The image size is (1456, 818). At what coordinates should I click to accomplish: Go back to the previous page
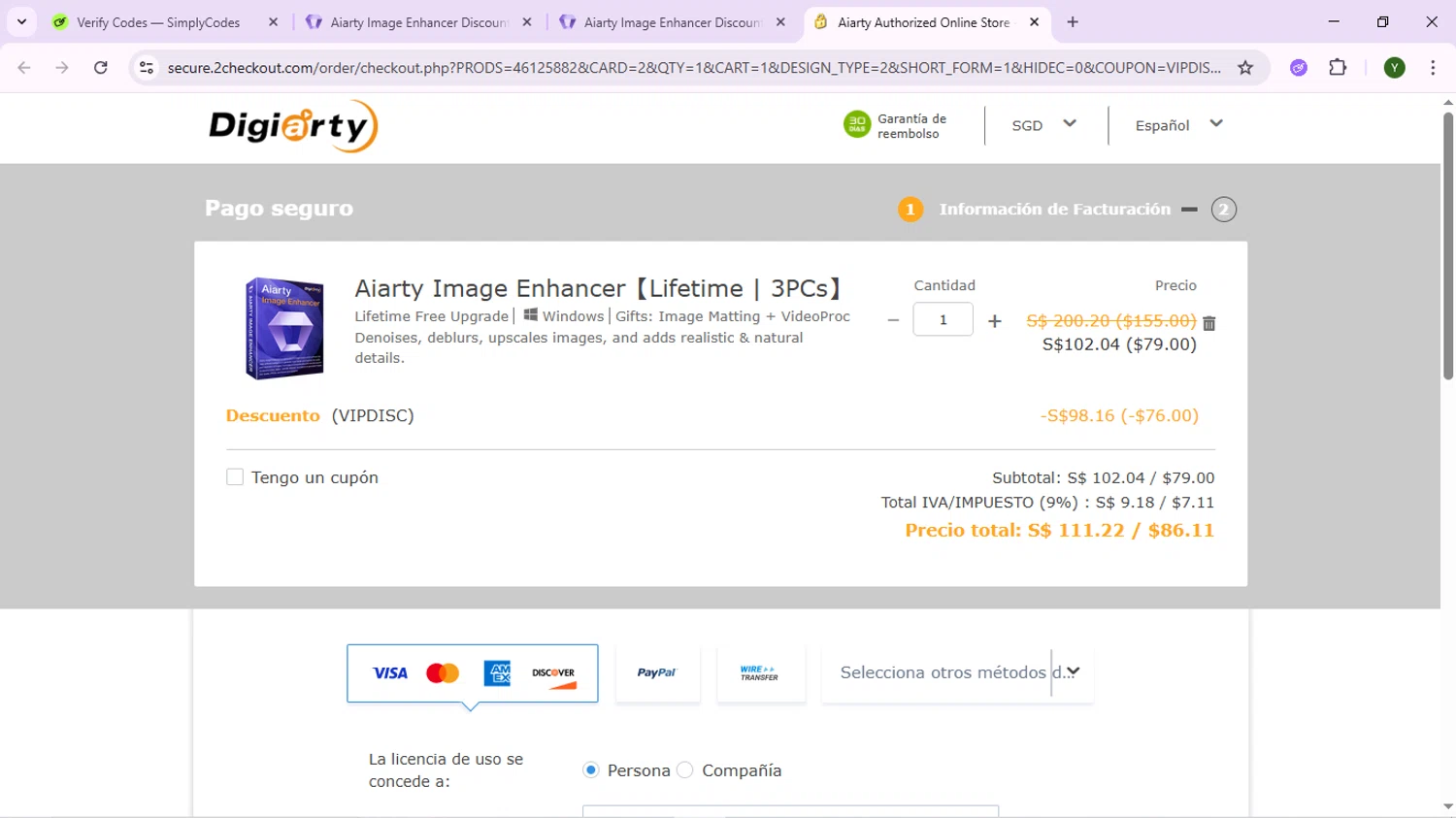click(x=24, y=68)
